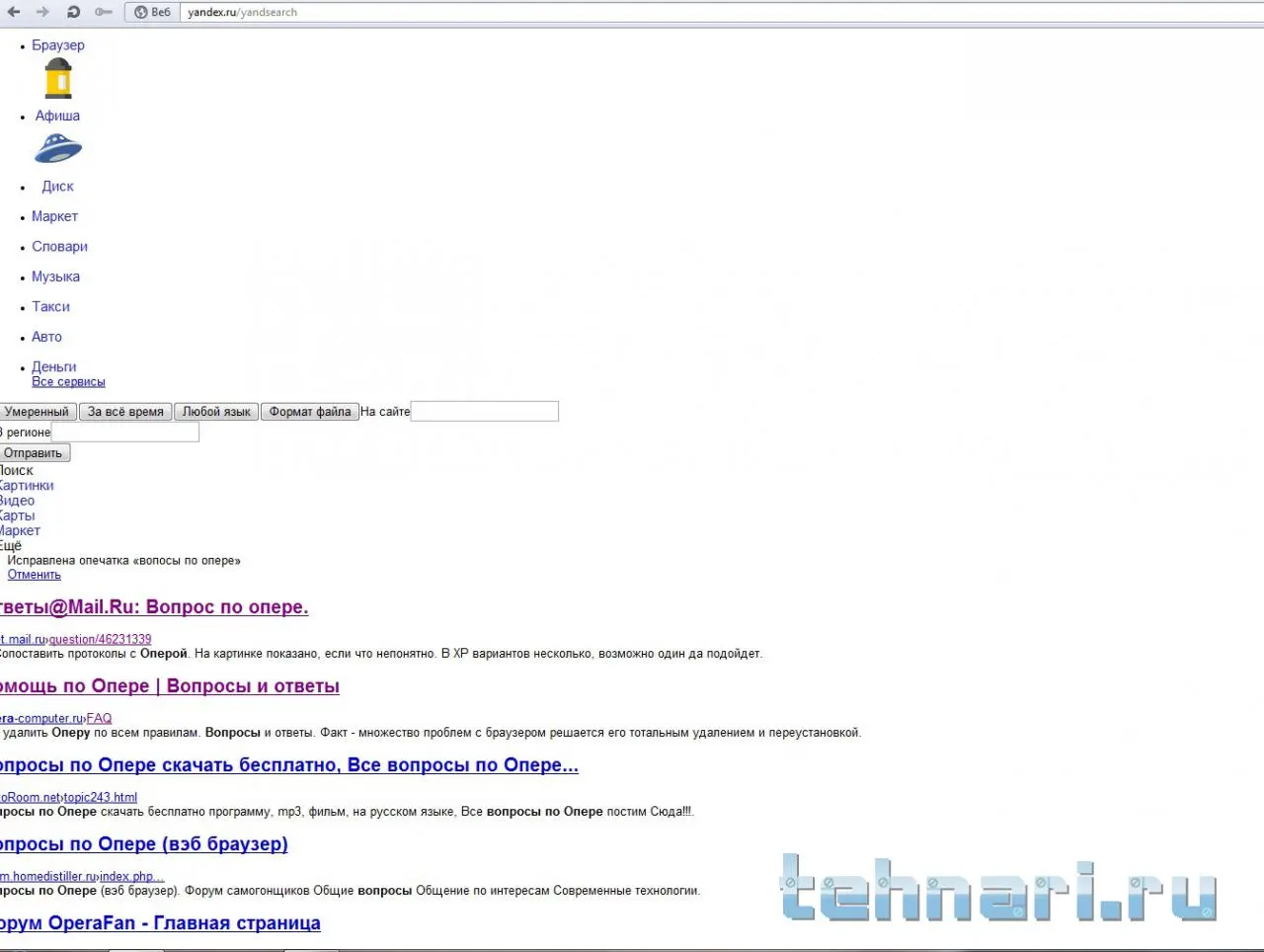The width and height of the screenshot is (1264, 952).
Task: Click Отменить to undo typo correction
Action: click(35, 575)
